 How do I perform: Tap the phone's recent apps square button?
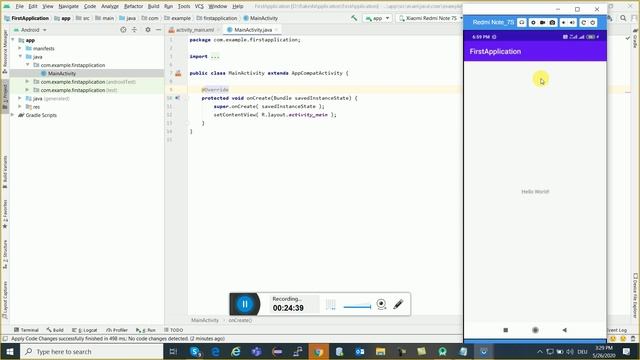point(505,330)
